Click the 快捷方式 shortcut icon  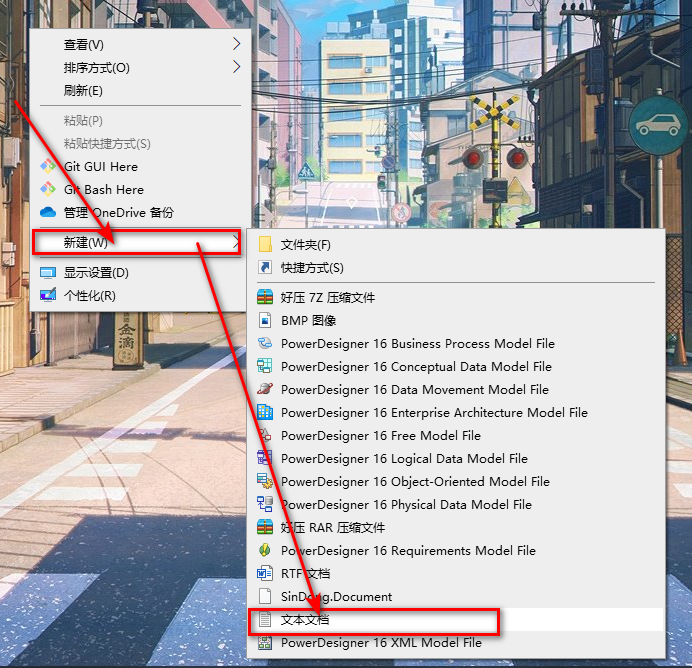coord(265,267)
